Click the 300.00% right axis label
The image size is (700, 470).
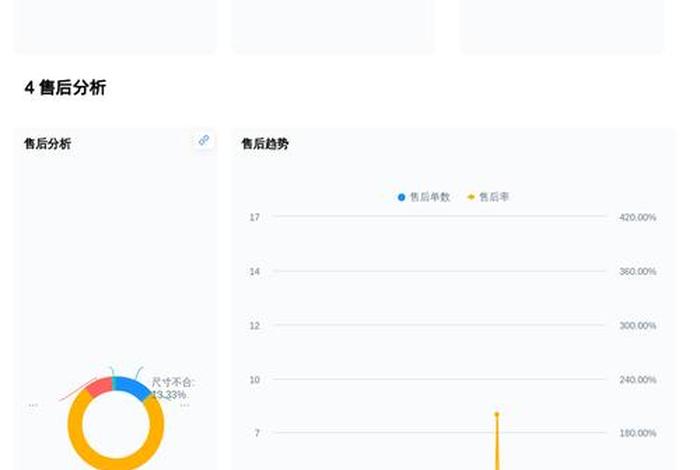[x=638, y=326]
